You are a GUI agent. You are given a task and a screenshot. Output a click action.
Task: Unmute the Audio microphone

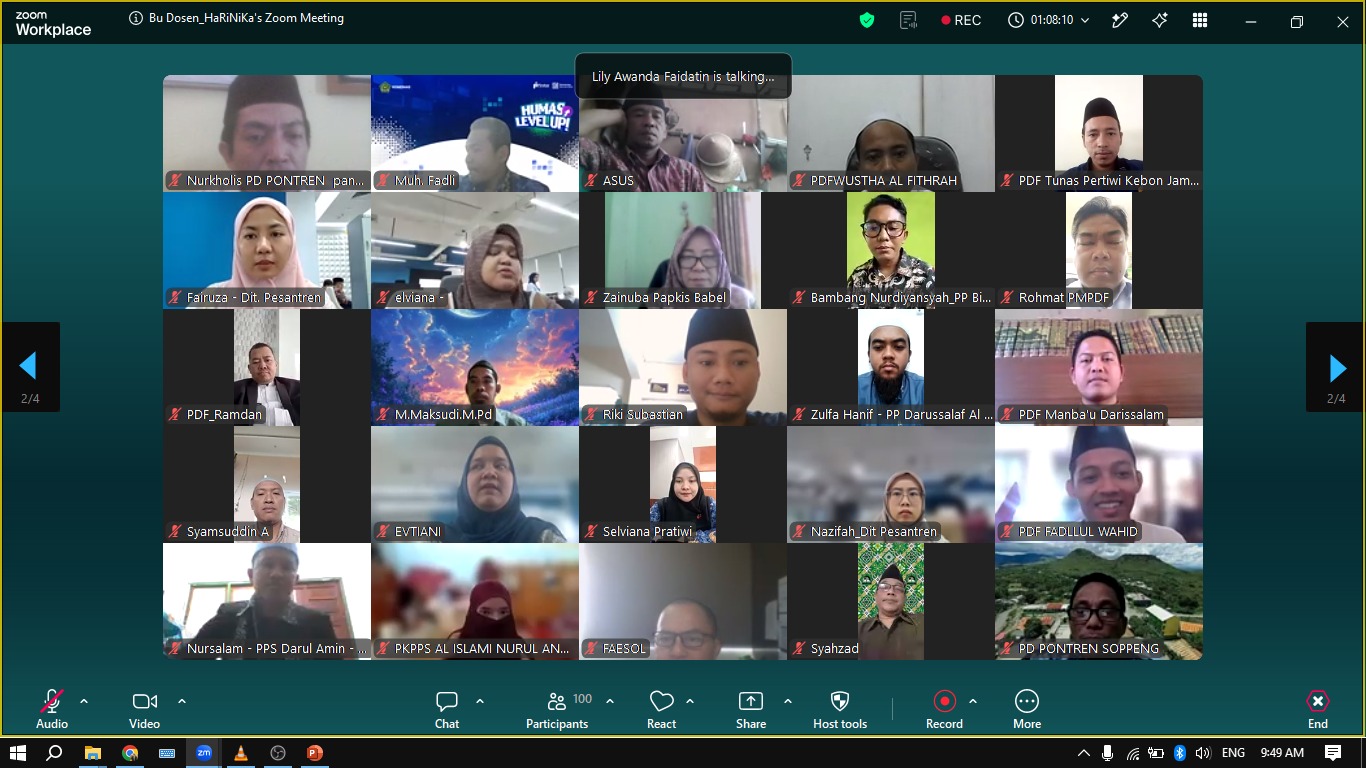(52, 709)
